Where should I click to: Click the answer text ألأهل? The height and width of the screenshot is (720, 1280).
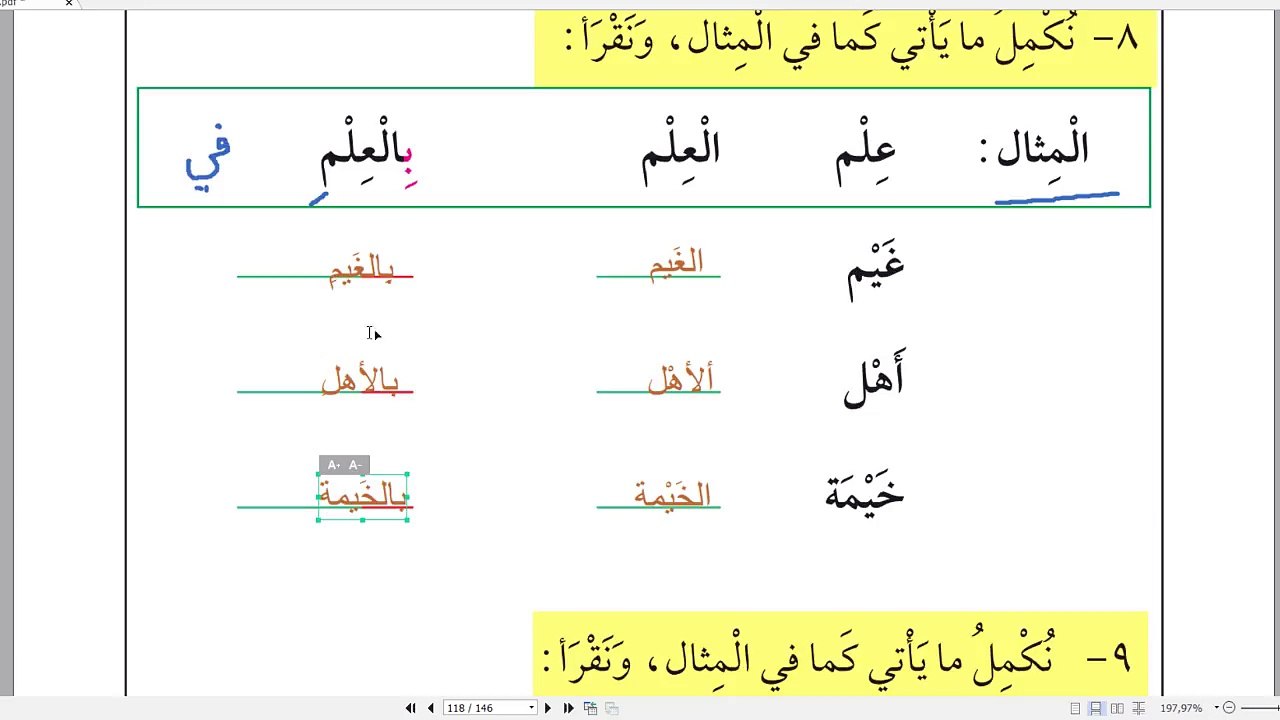pos(681,379)
